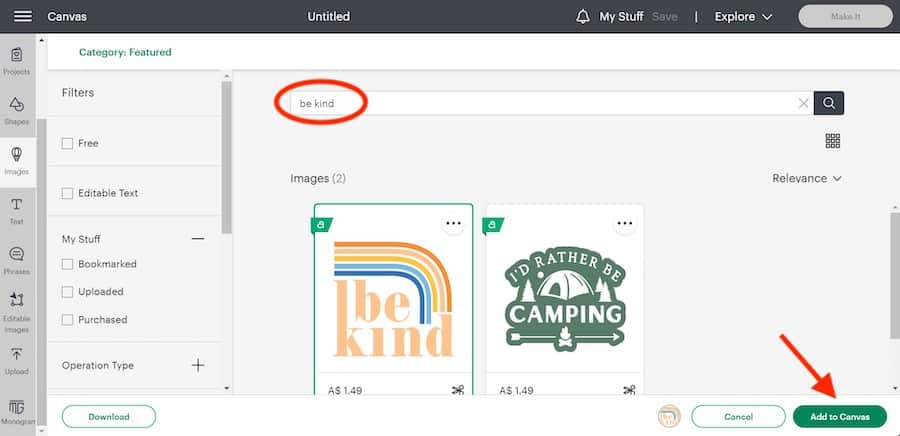
Task: Open the Text sidebar tool
Action: coord(17,211)
